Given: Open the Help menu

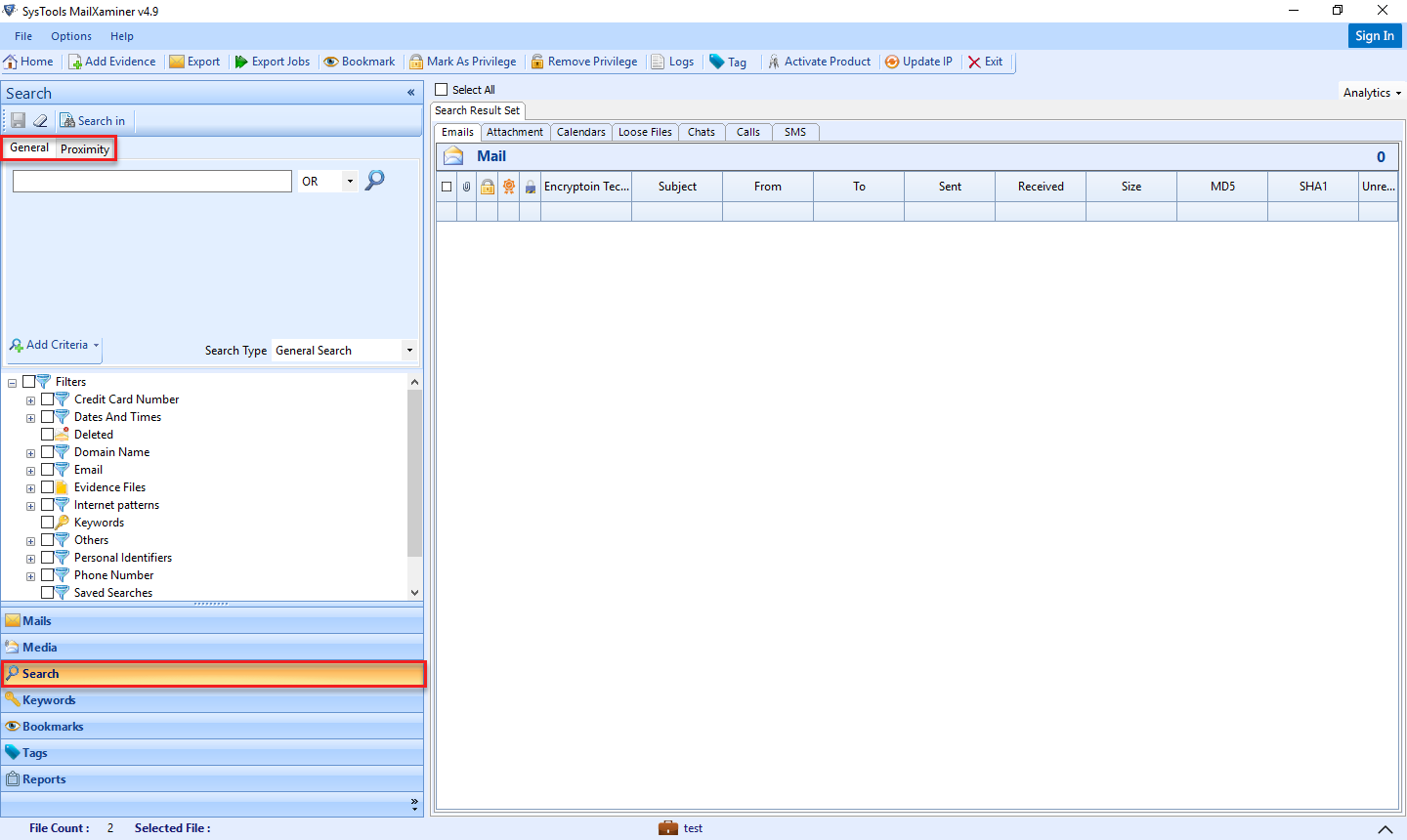Looking at the screenshot, I should pyautogui.click(x=122, y=36).
